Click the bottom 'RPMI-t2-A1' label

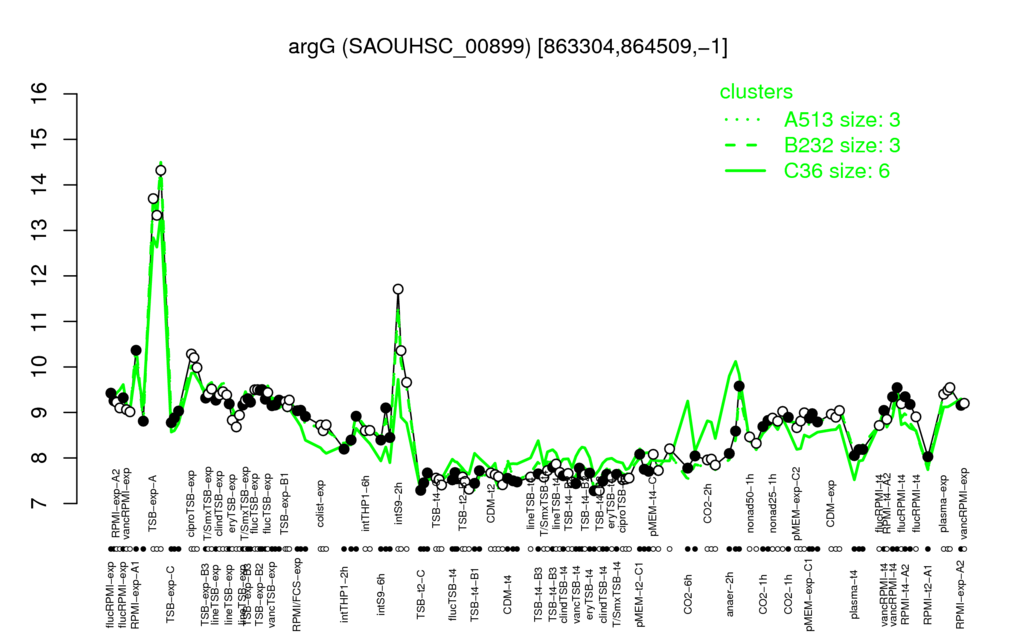click(927, 594)
